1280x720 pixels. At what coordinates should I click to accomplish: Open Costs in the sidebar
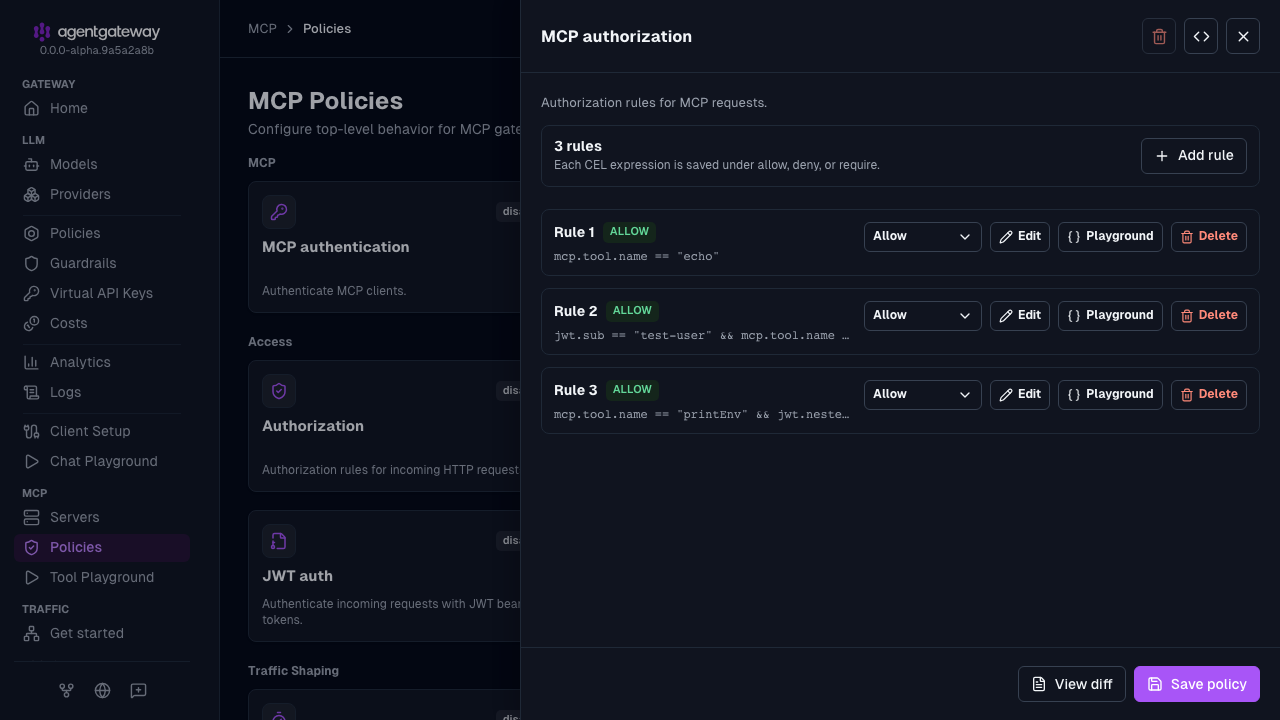[102, 323]
